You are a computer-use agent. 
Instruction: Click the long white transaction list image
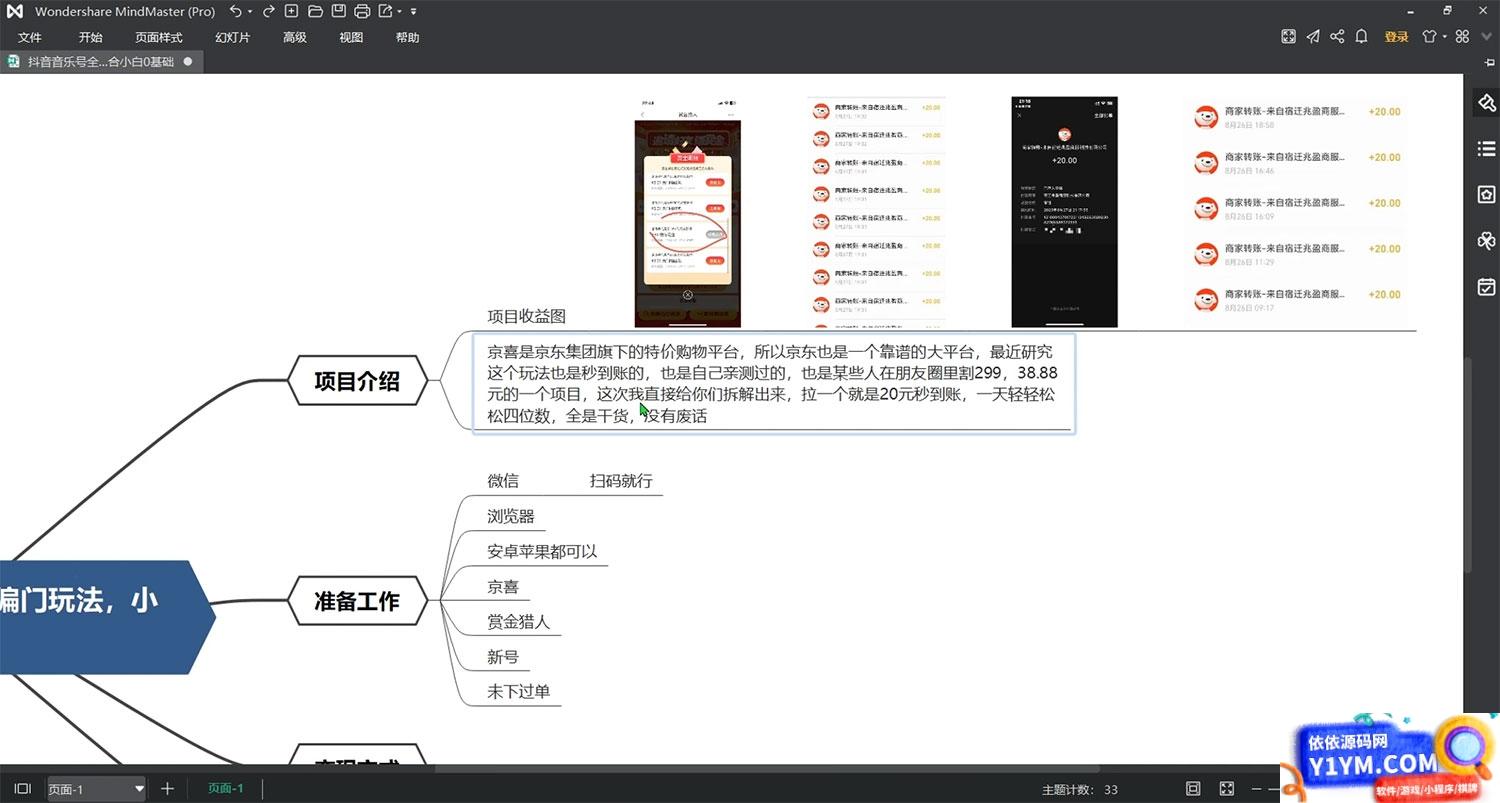click(877, 212)
